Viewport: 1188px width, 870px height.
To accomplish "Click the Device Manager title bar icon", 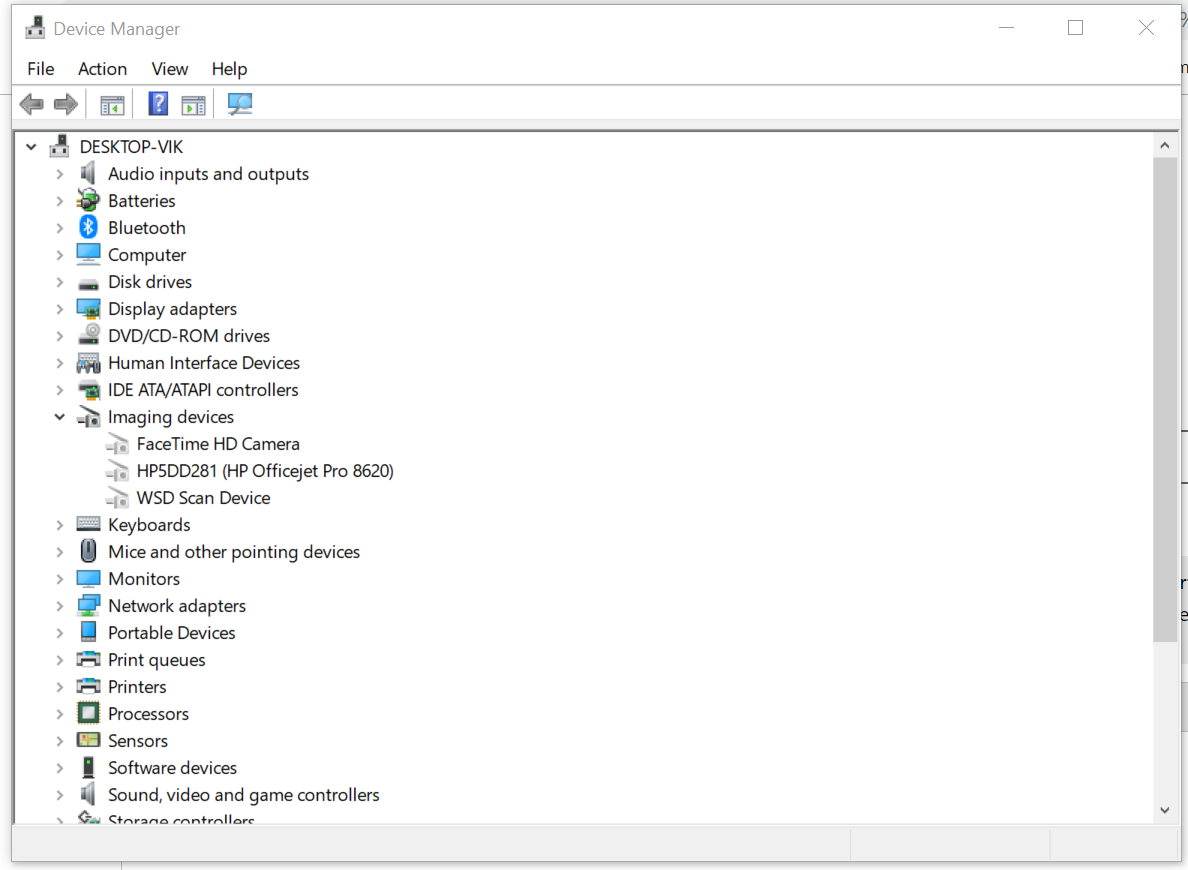I will coord(35,28).
